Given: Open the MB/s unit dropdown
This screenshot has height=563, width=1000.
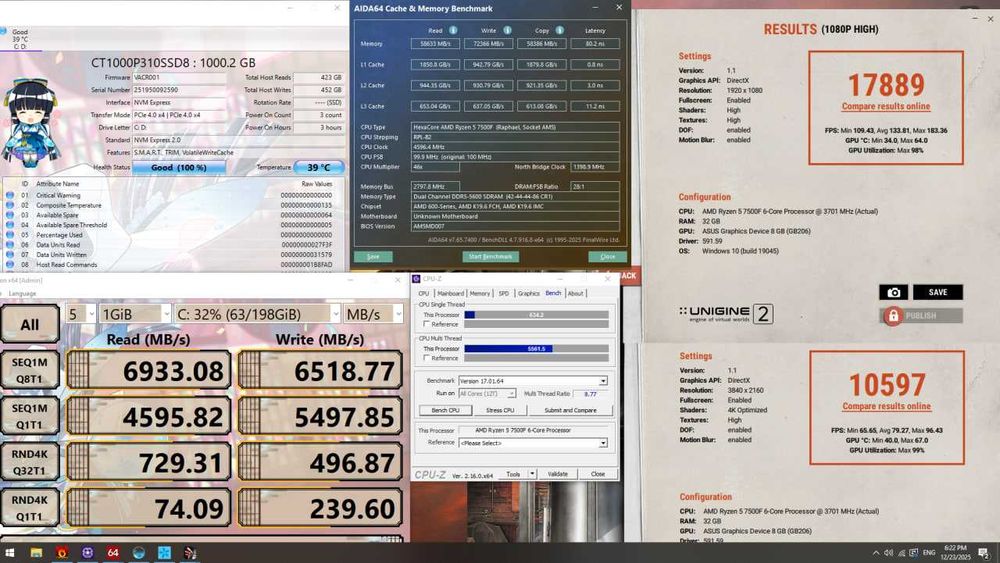Looking at the screenshot, I should [x=374, y=314].
